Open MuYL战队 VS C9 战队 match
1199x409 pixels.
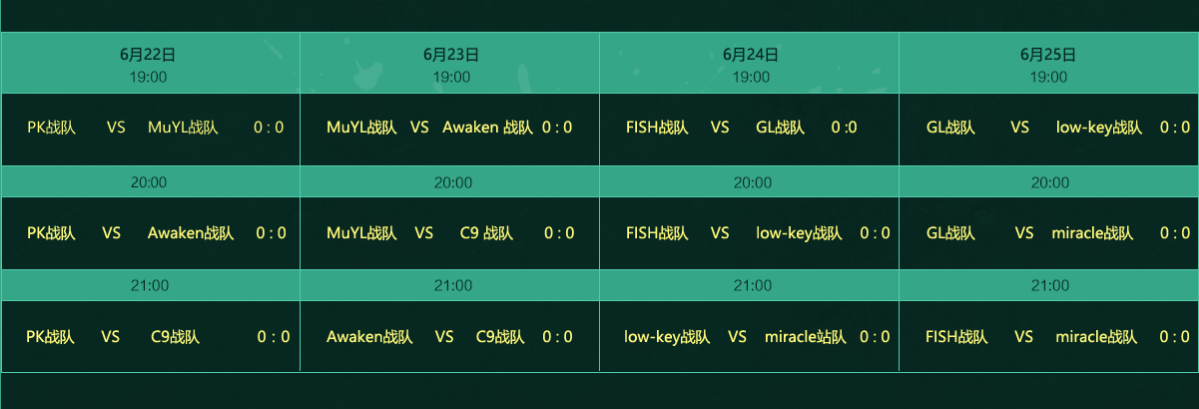450,233
